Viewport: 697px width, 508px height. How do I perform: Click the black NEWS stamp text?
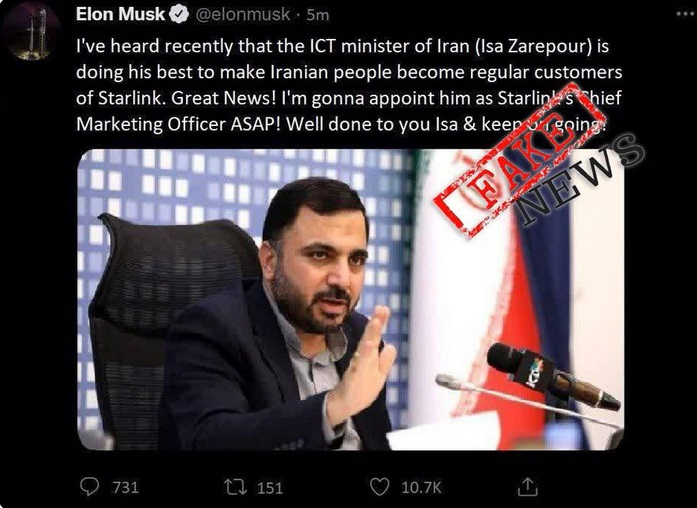(x=580, y=180)
